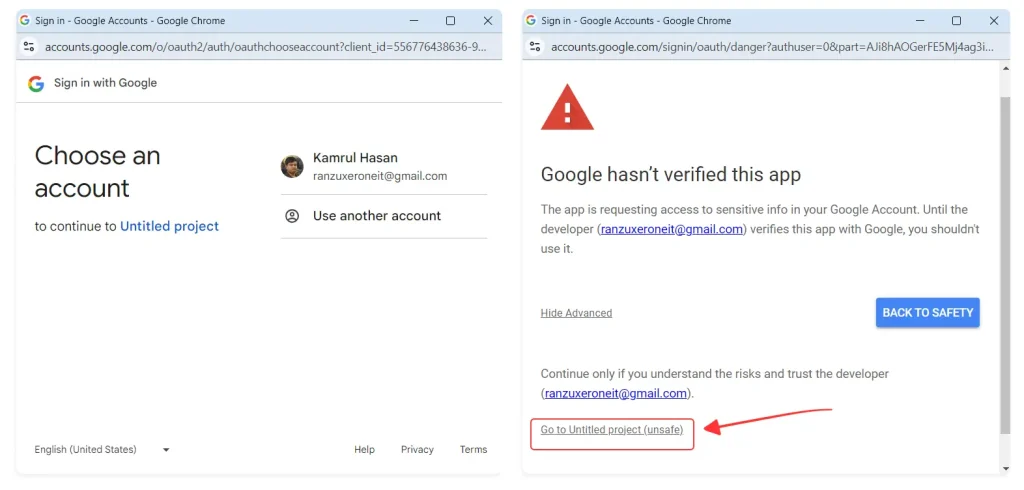Open the Privacy footer link
This screenshot has width=1024, height=490.
(417, 450)
